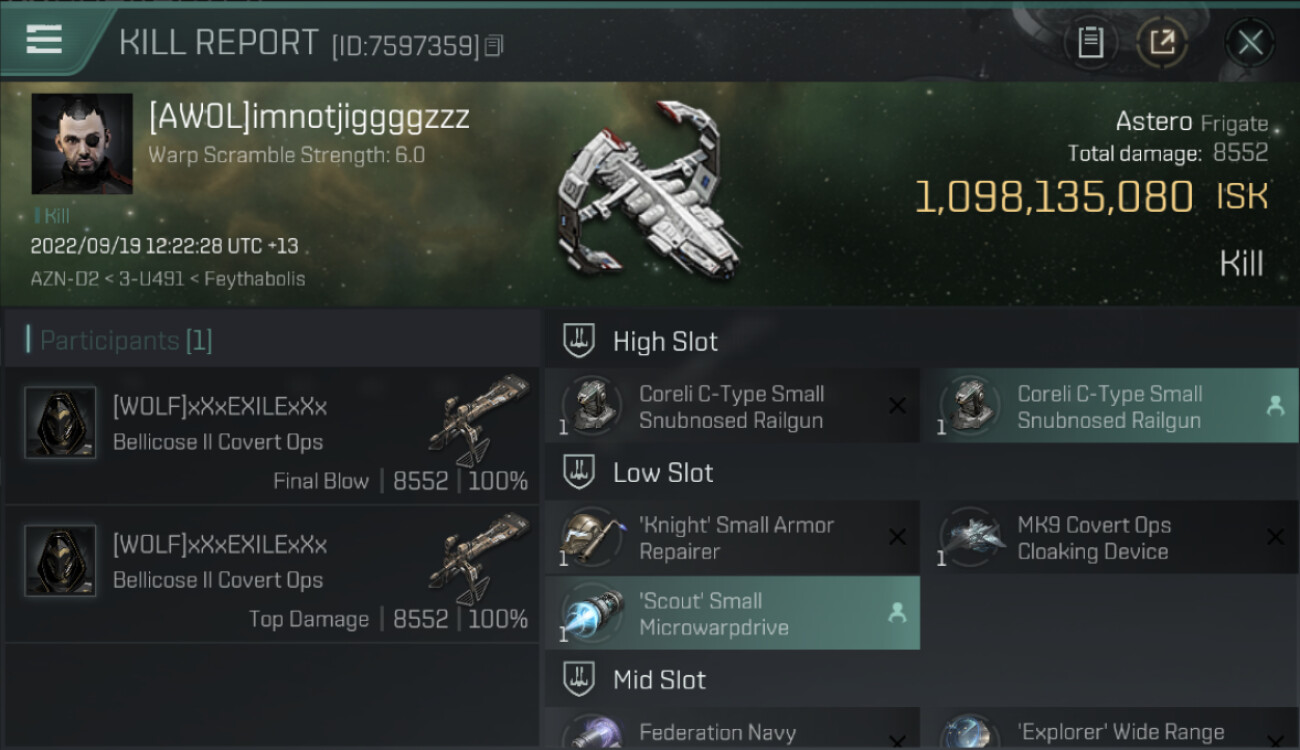Image resolution: width=1300 pixels, height=750 pixels.
Task: Open the Top Damage participant entry
Action: tap(272, 574)
